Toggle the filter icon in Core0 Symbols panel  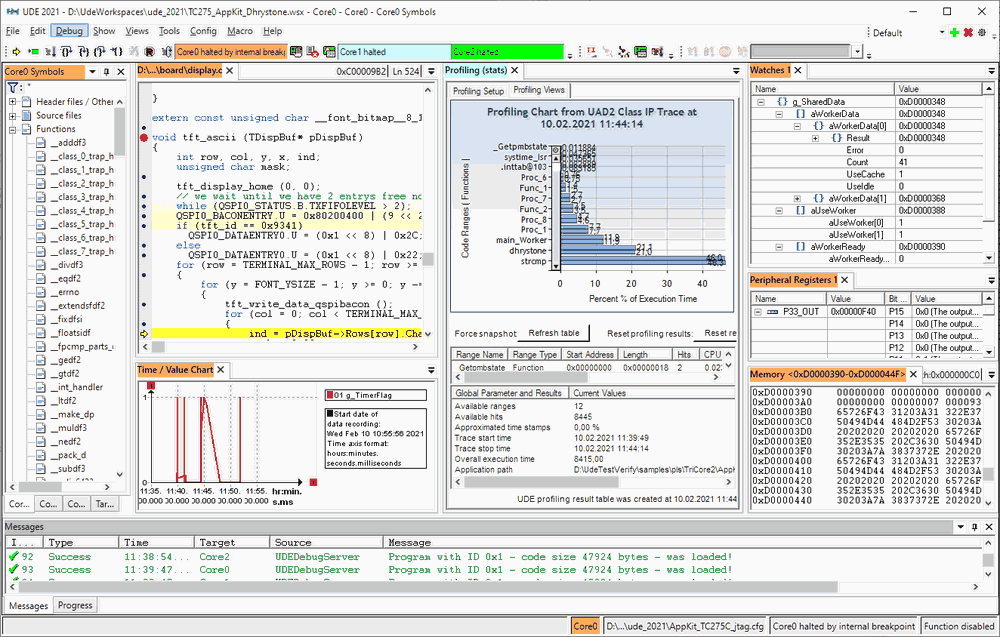pyautogui.click(x=13, y=87)
